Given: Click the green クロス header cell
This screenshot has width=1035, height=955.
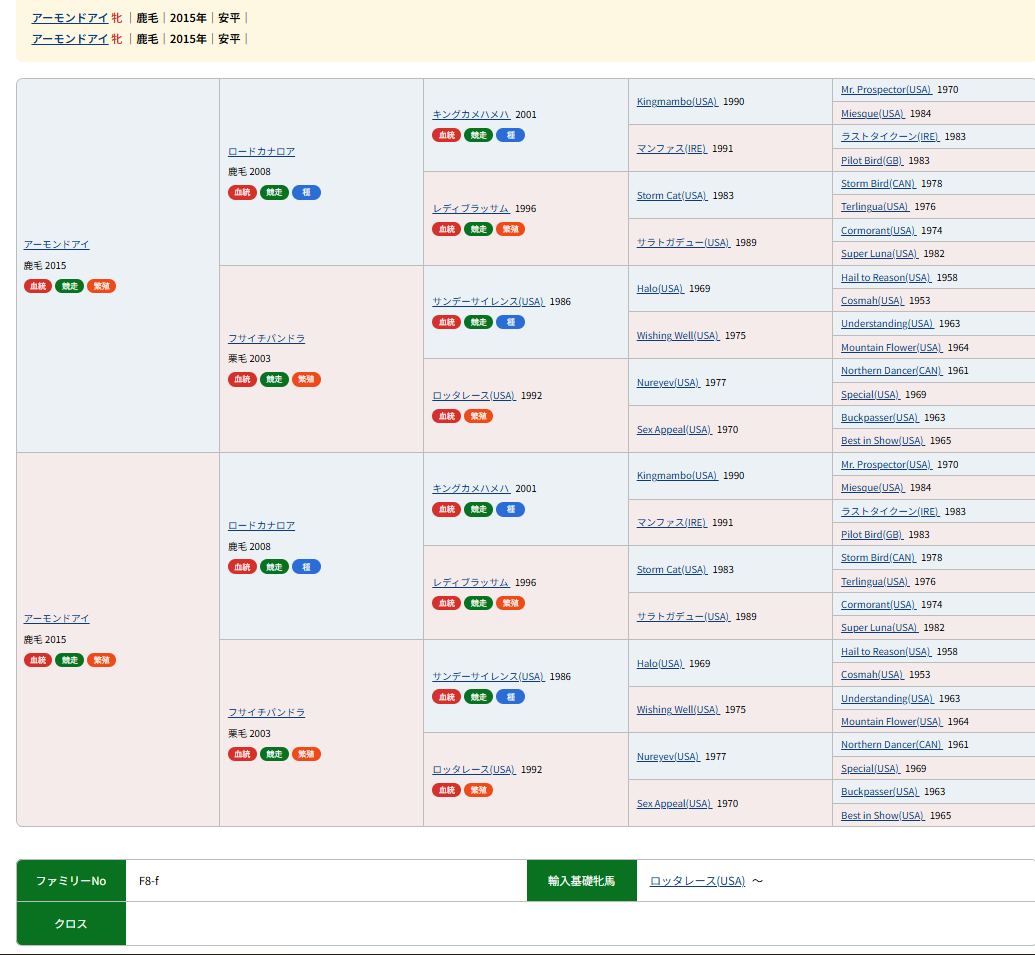Looking at the screenshot, I should coord(71,924).
